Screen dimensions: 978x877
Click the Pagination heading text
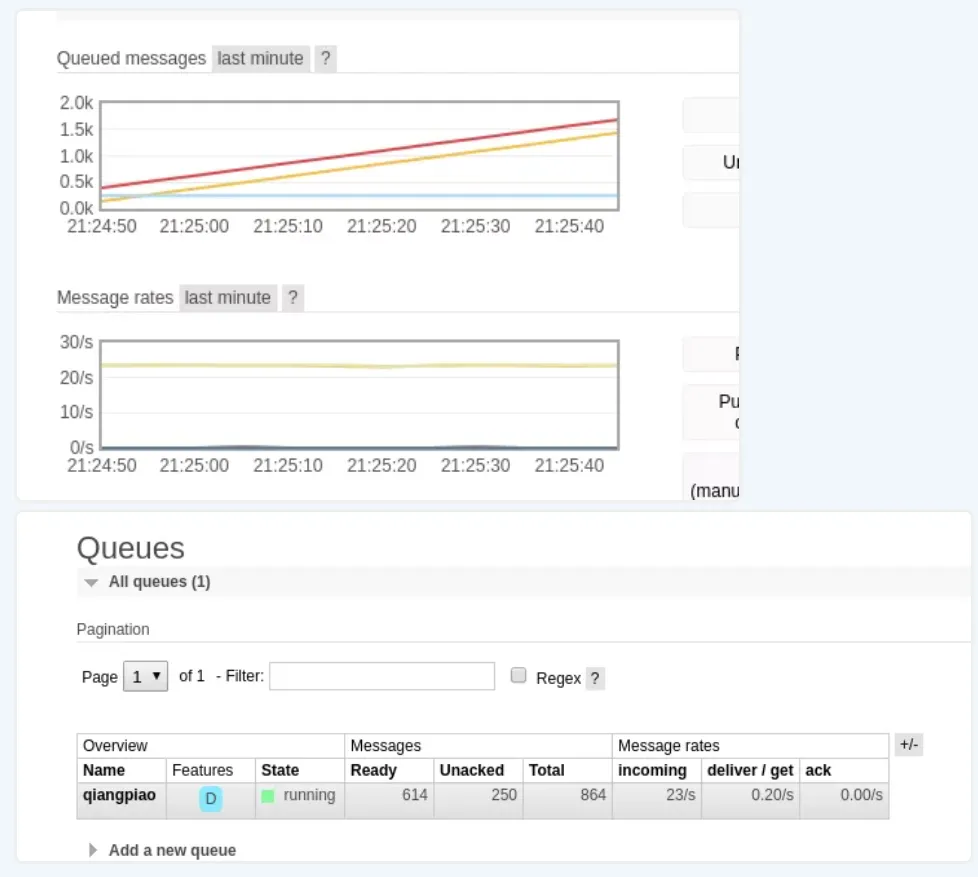pyautogui.click(x=113, y=629)
